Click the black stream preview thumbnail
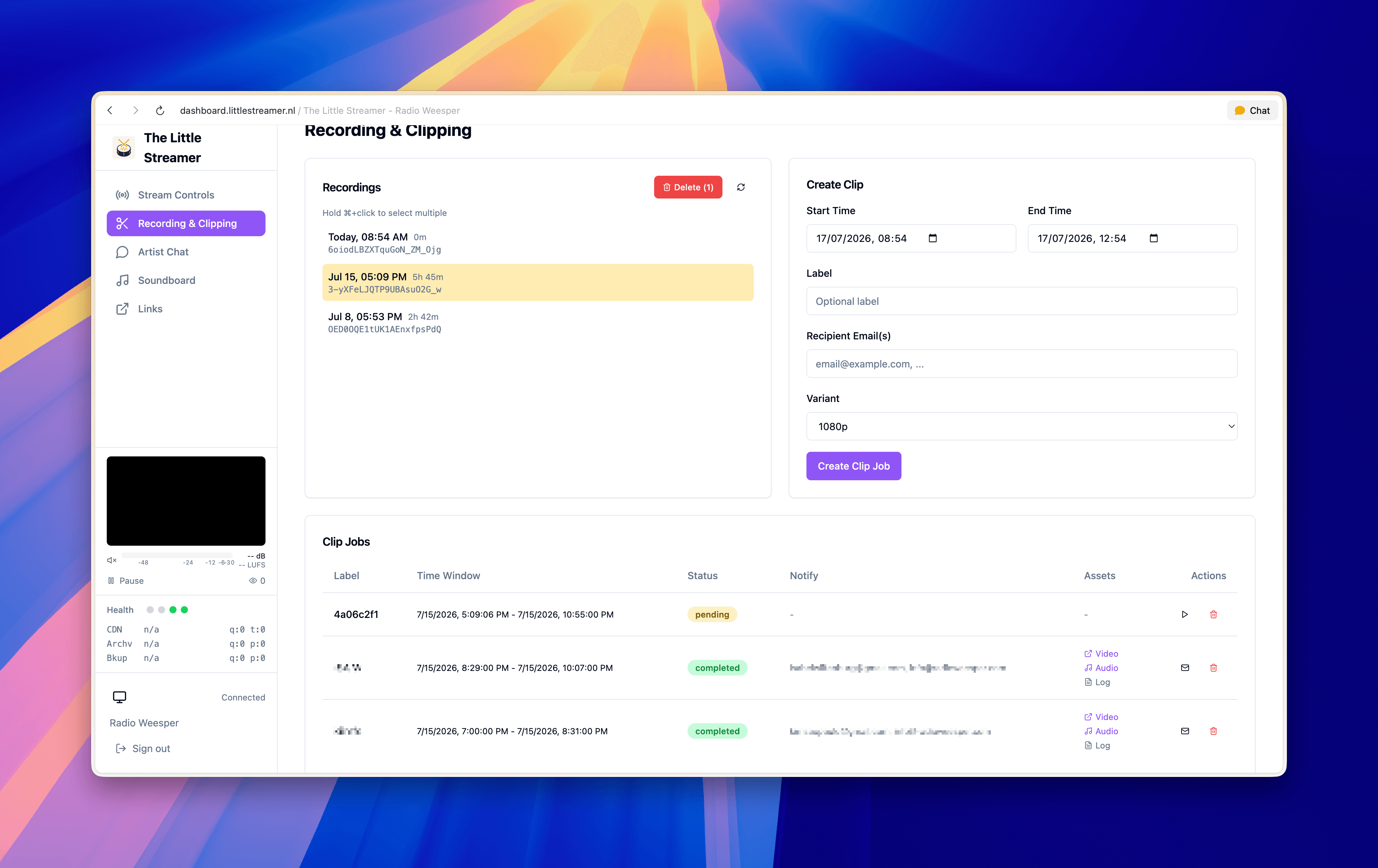 [x=186, y=501]
